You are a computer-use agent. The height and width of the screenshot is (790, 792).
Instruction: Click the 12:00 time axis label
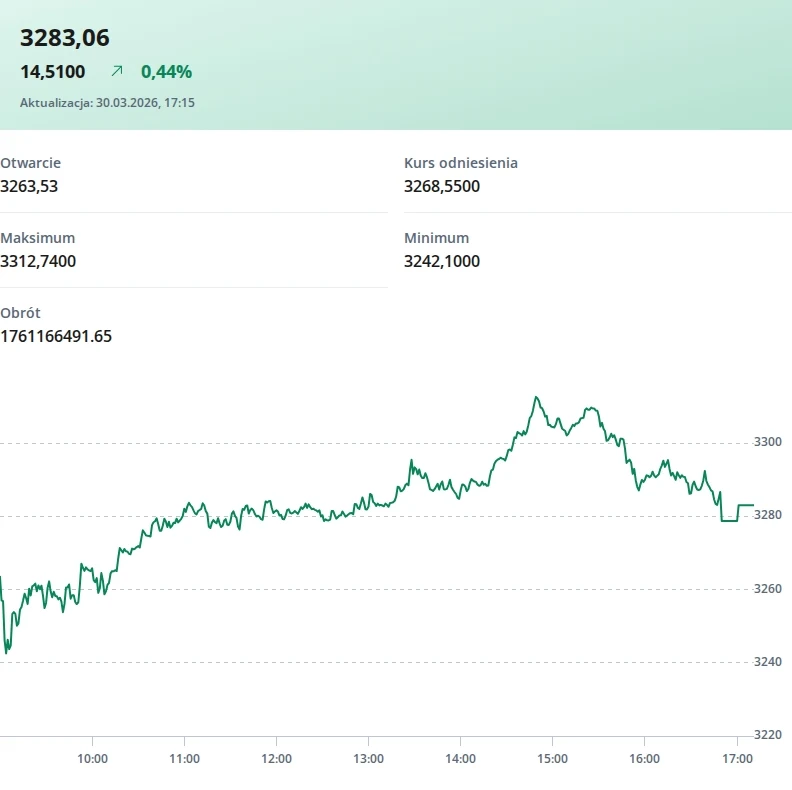pos(276,758)
